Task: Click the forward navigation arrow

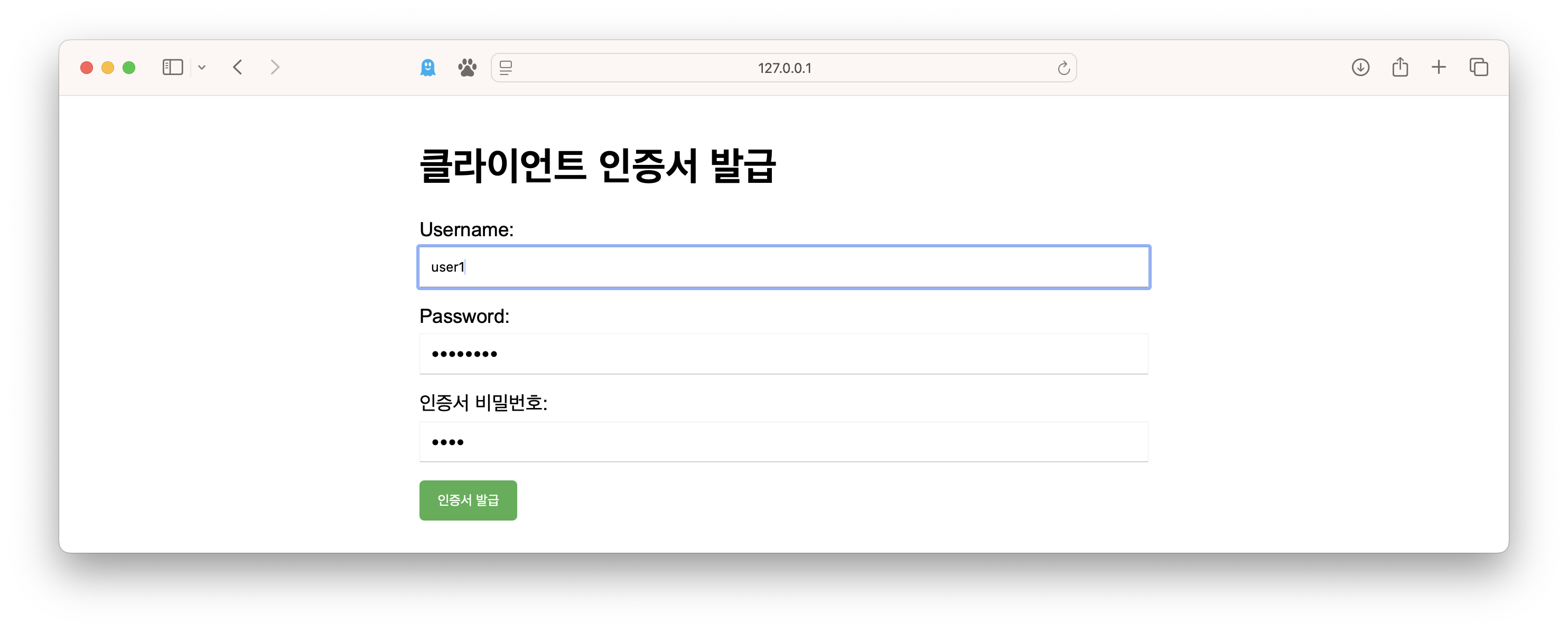Action: tap(275, 67)
